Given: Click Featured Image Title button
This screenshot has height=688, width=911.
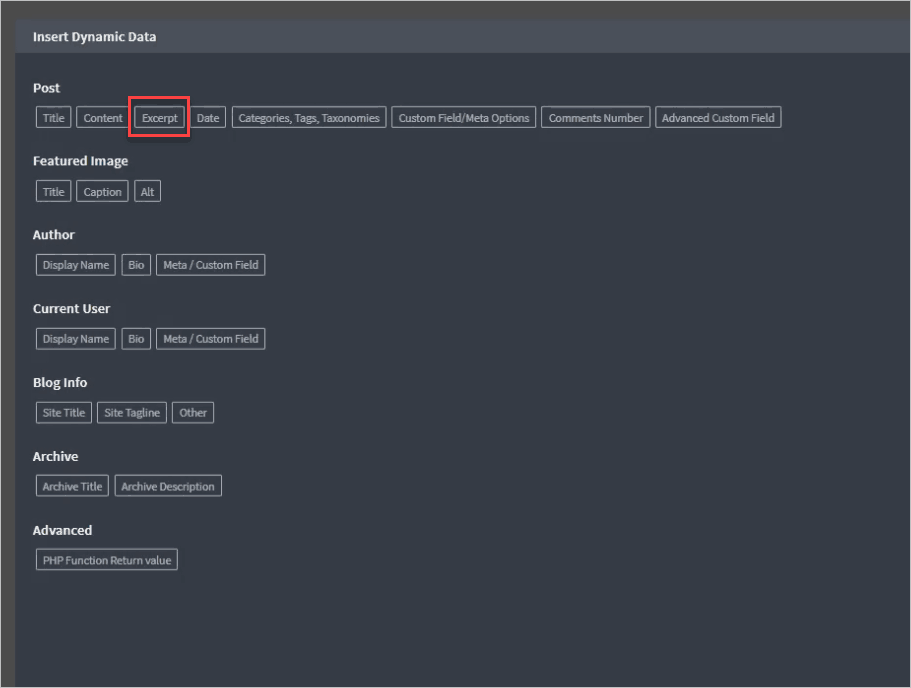Looking at the screenshot, I should point(53,192).
